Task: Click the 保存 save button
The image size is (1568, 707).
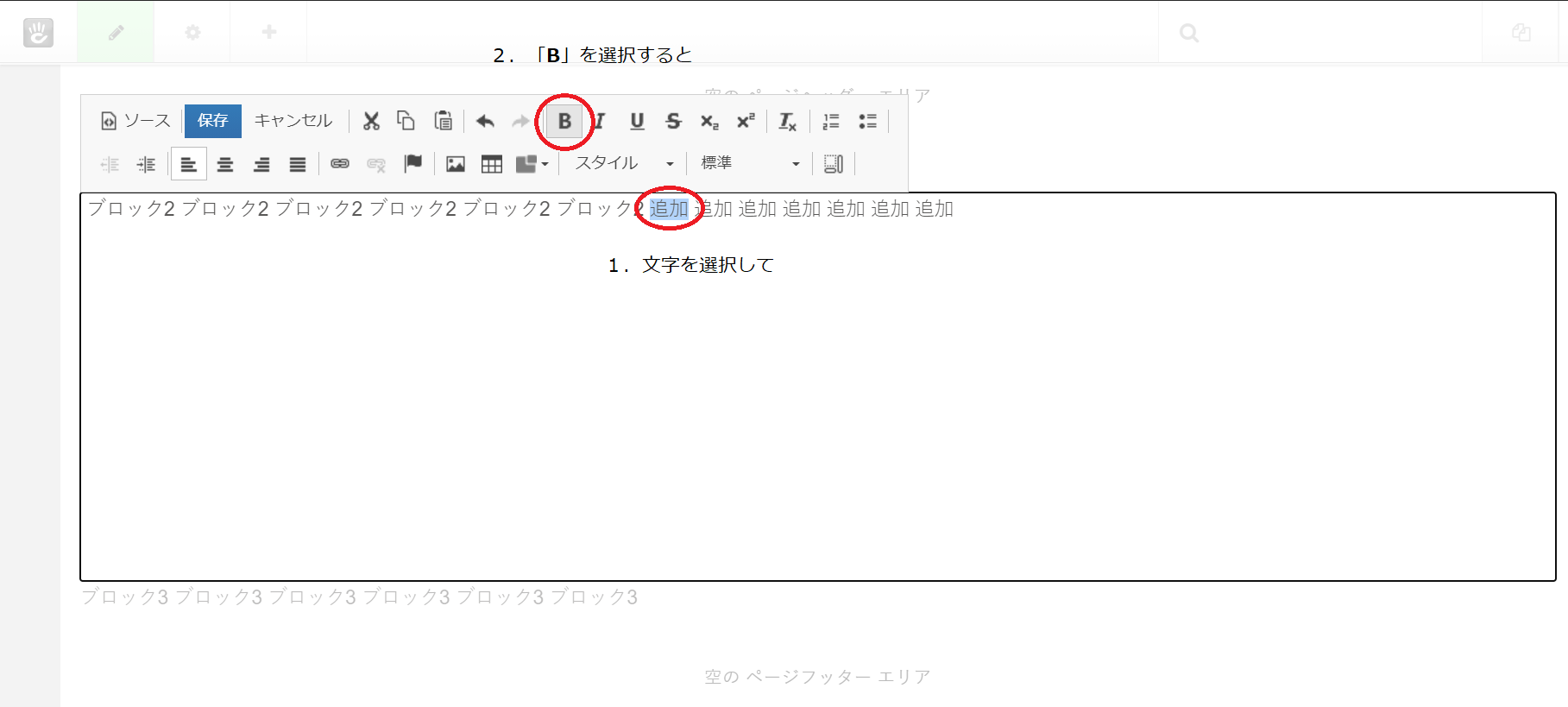Action: [212, 121]
